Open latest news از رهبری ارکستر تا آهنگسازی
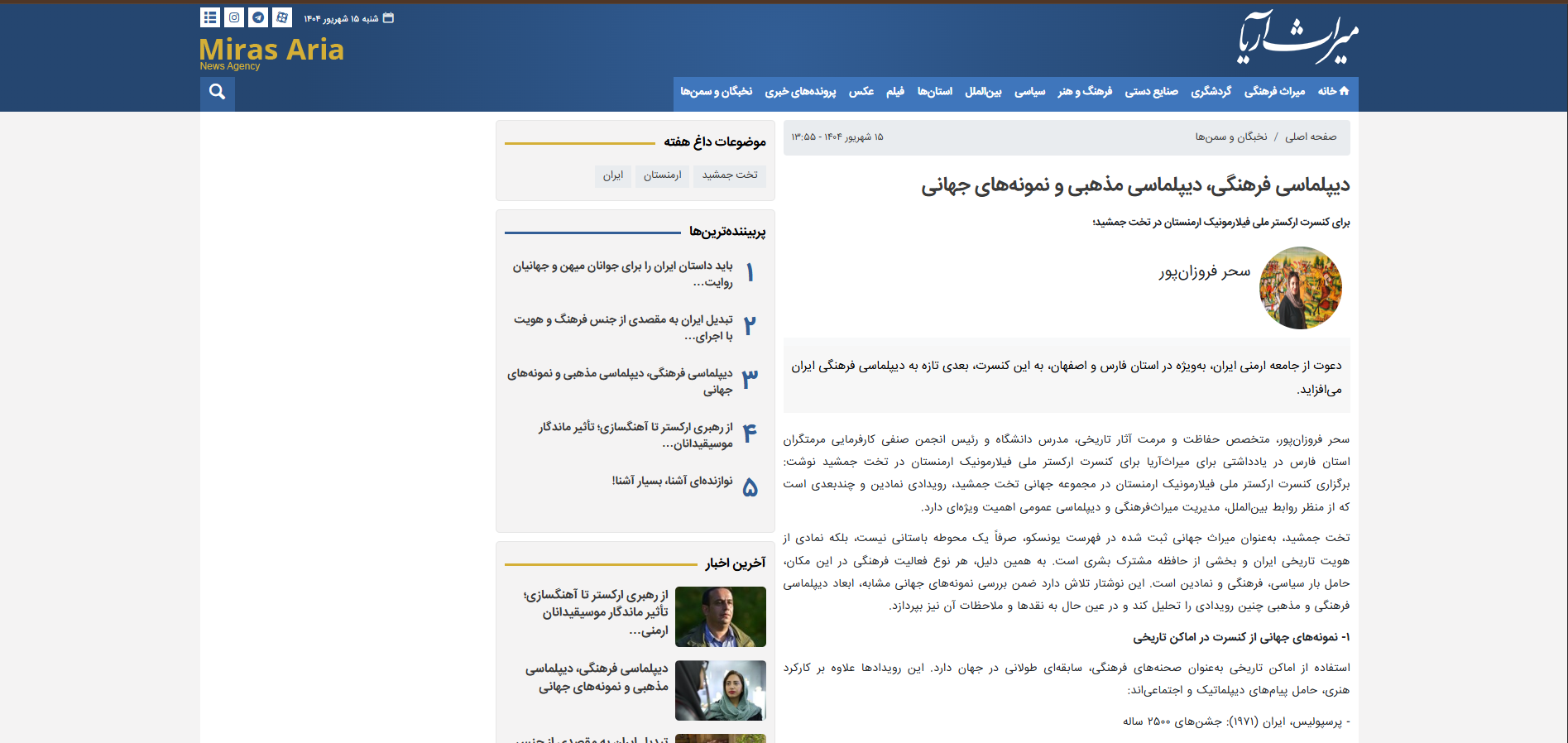 [596, 612]
